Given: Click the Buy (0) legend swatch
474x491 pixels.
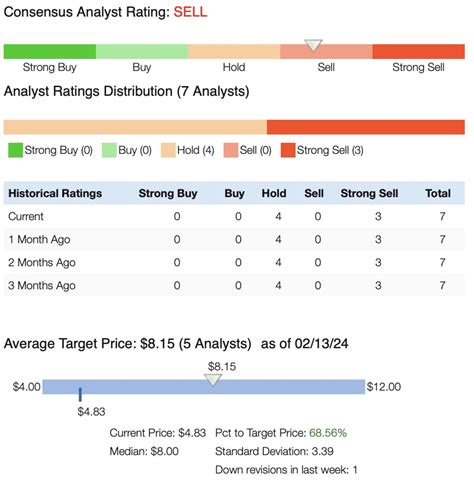Looking at the screenshot, I should point(109,150).
